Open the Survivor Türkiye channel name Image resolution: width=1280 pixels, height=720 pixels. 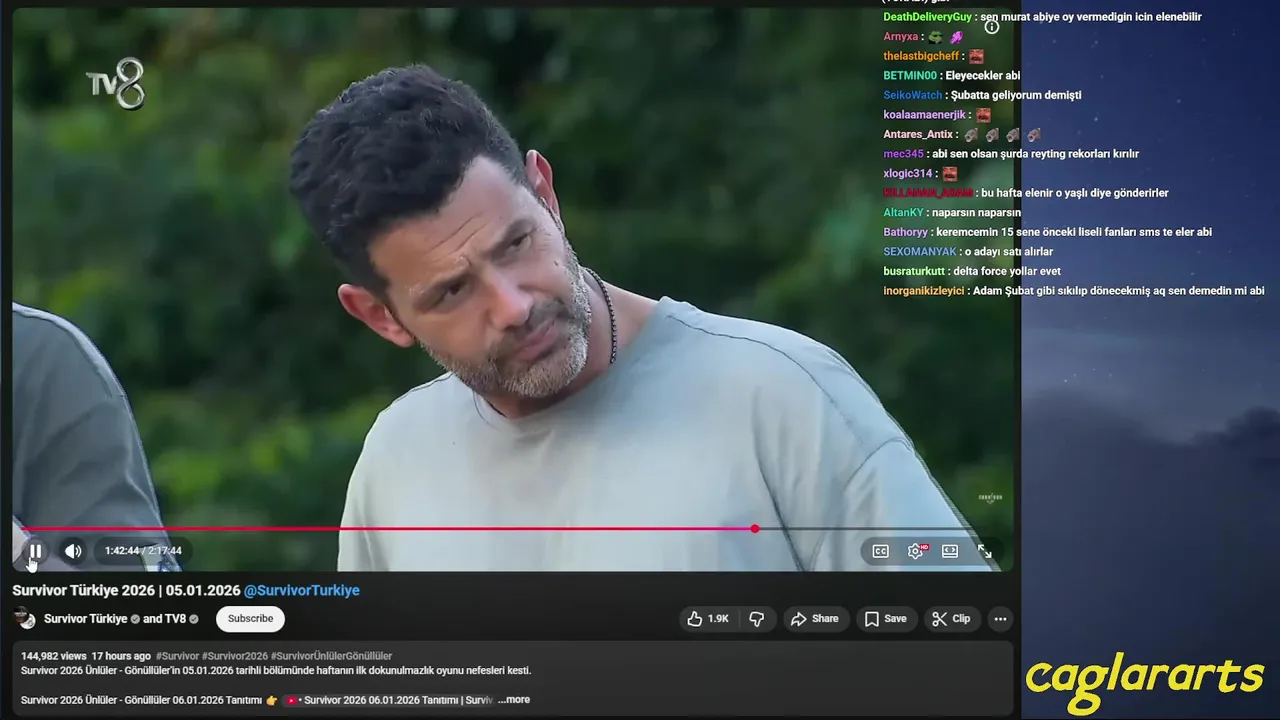pyautogui.click(x=85, y=619)
